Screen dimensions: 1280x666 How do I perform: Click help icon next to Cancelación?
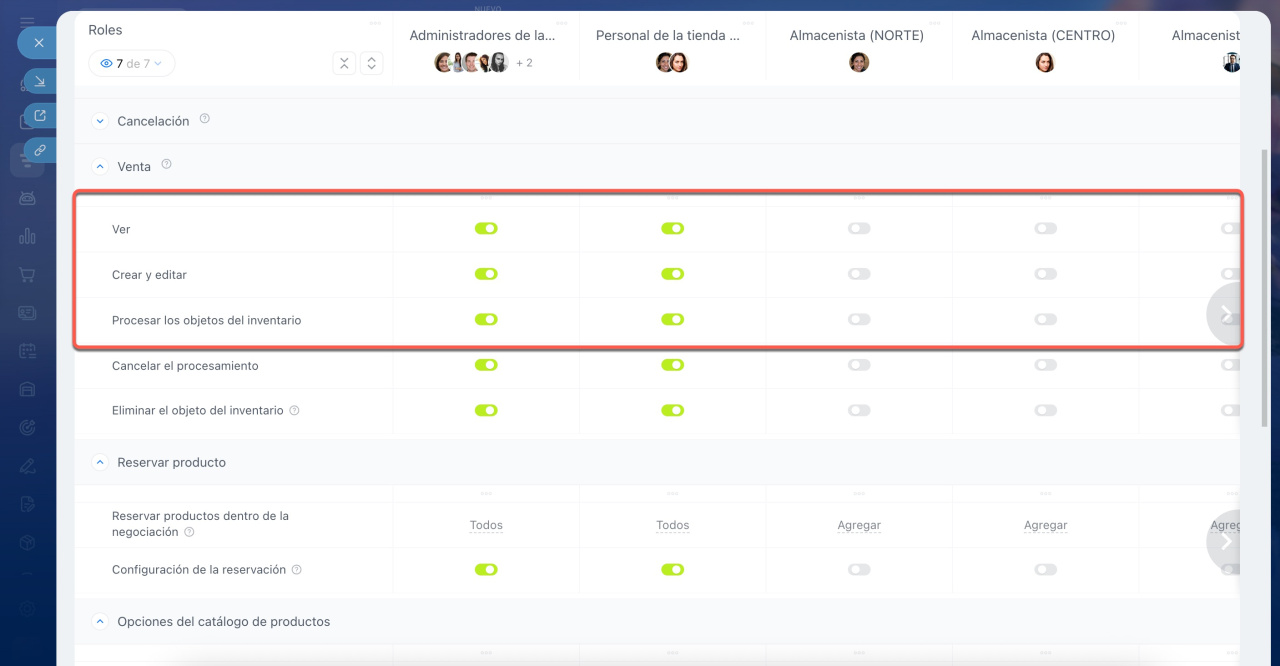pos(205,119)
